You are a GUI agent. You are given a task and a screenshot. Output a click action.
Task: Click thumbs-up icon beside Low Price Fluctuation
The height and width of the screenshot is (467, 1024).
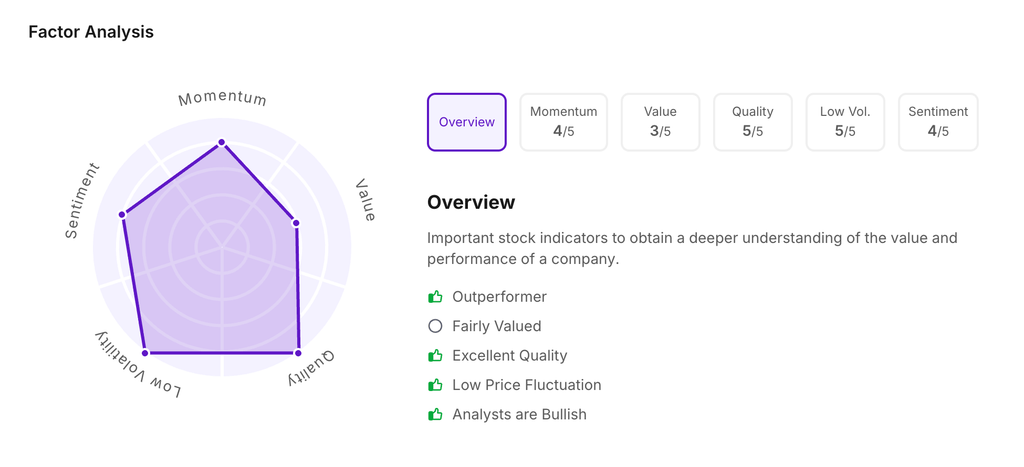point(435,385)
